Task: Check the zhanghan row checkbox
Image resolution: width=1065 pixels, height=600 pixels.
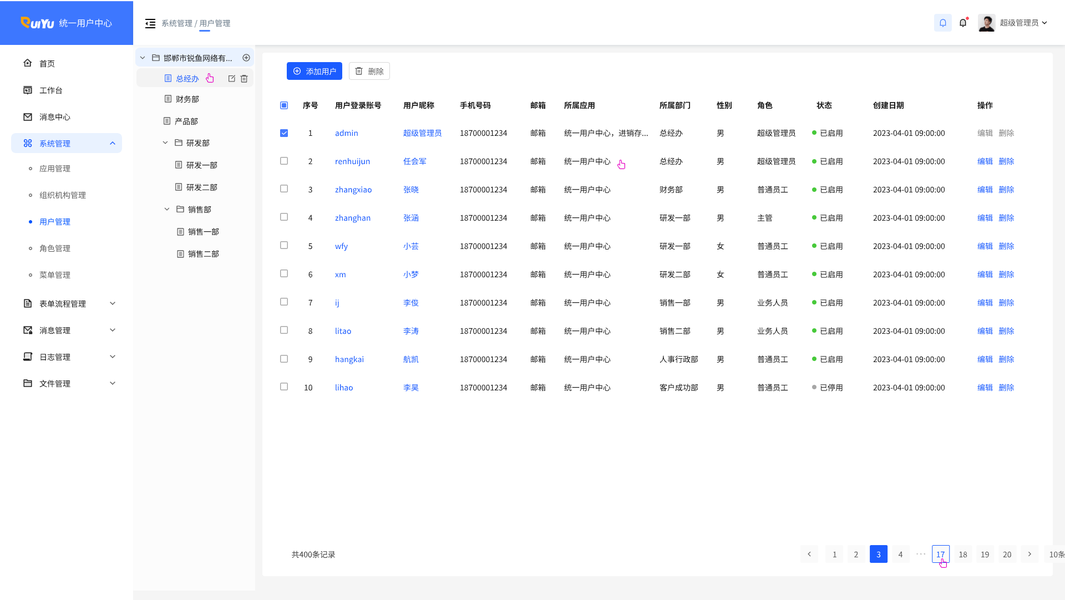Action: pos(284,217)
